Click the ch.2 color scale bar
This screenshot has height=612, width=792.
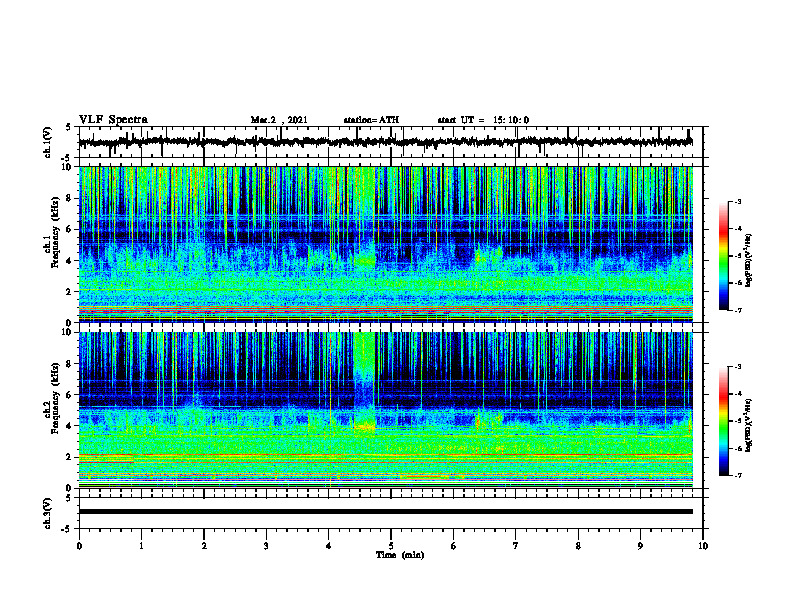click(723, 421)
